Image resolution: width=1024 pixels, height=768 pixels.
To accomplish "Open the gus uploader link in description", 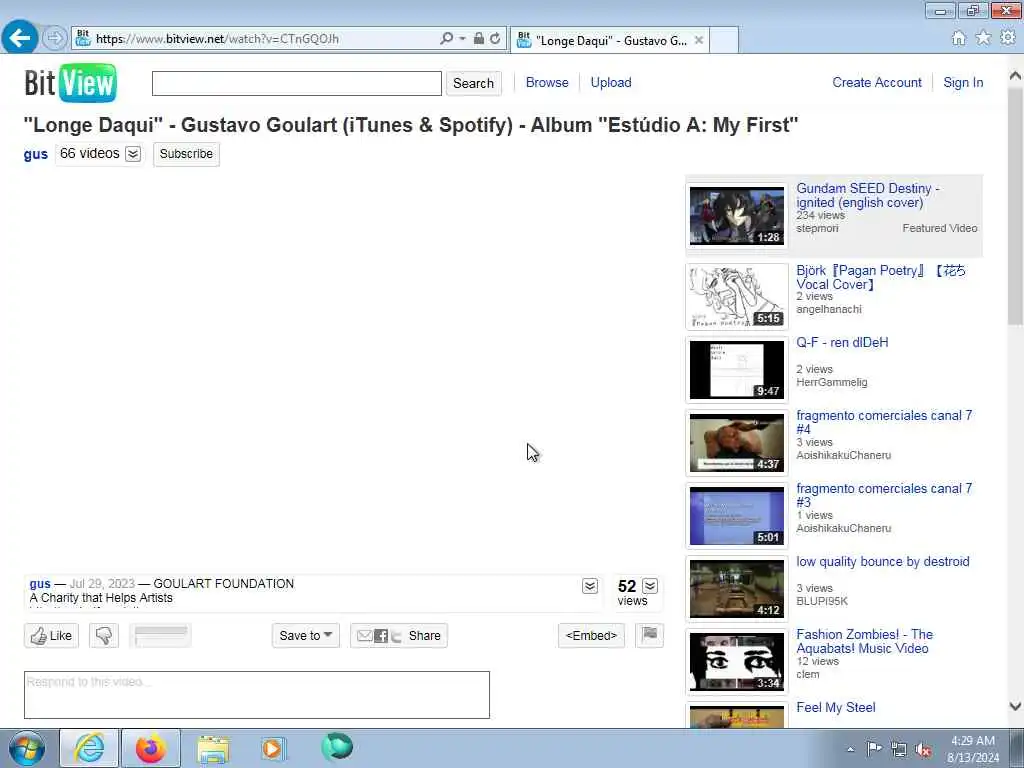I will click(40, 584).
